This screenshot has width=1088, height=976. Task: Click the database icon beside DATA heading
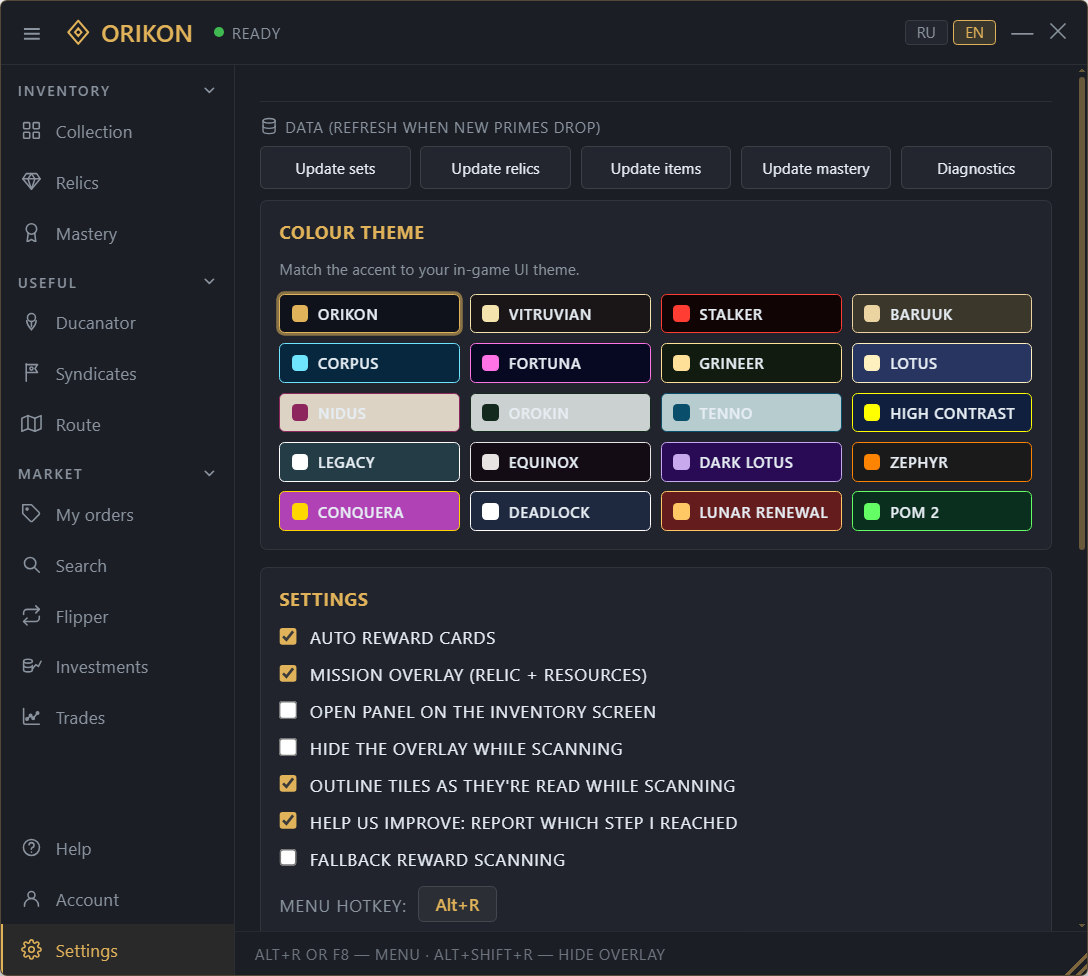click(269, 126)
